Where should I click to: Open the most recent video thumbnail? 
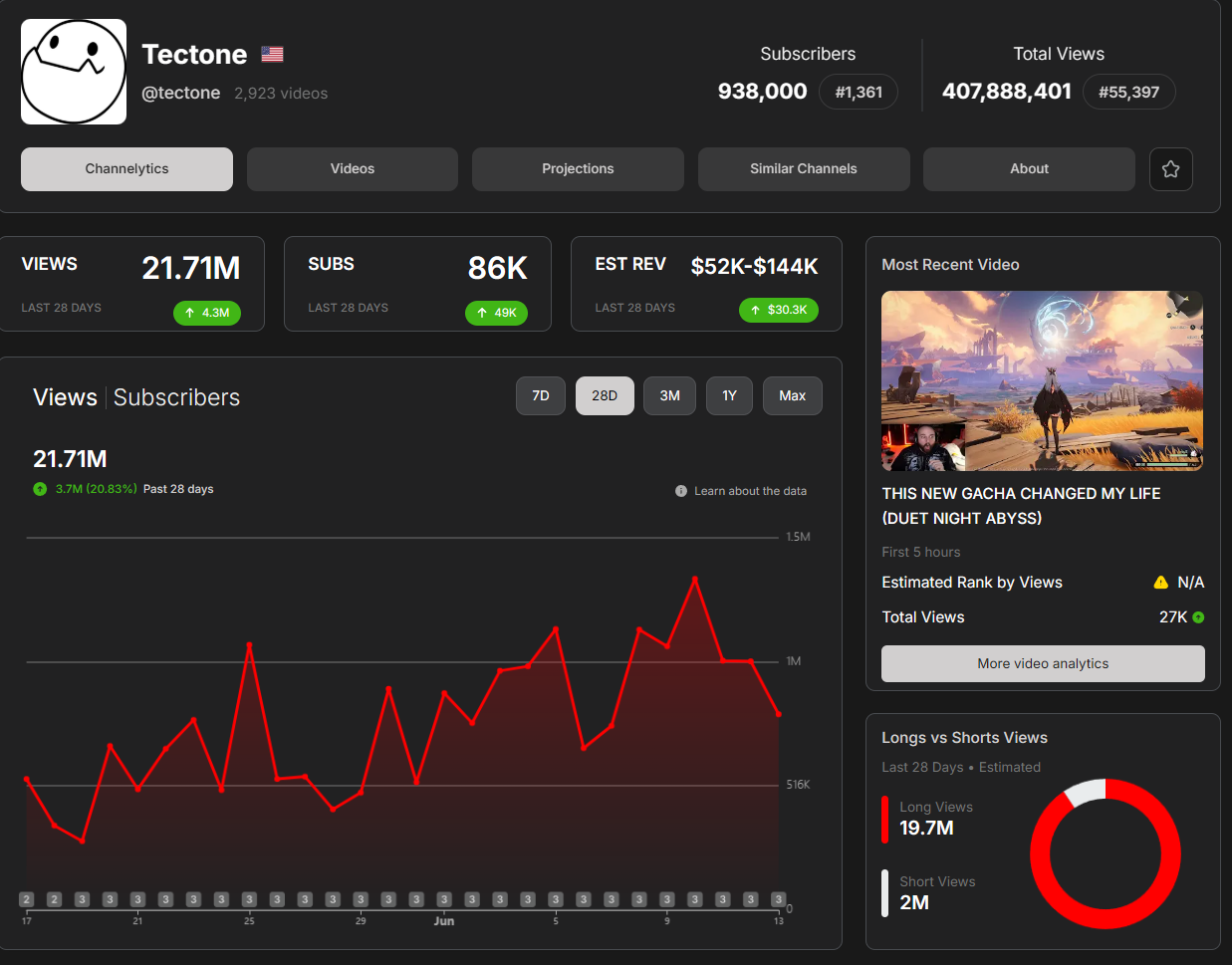coord(1042,380)
